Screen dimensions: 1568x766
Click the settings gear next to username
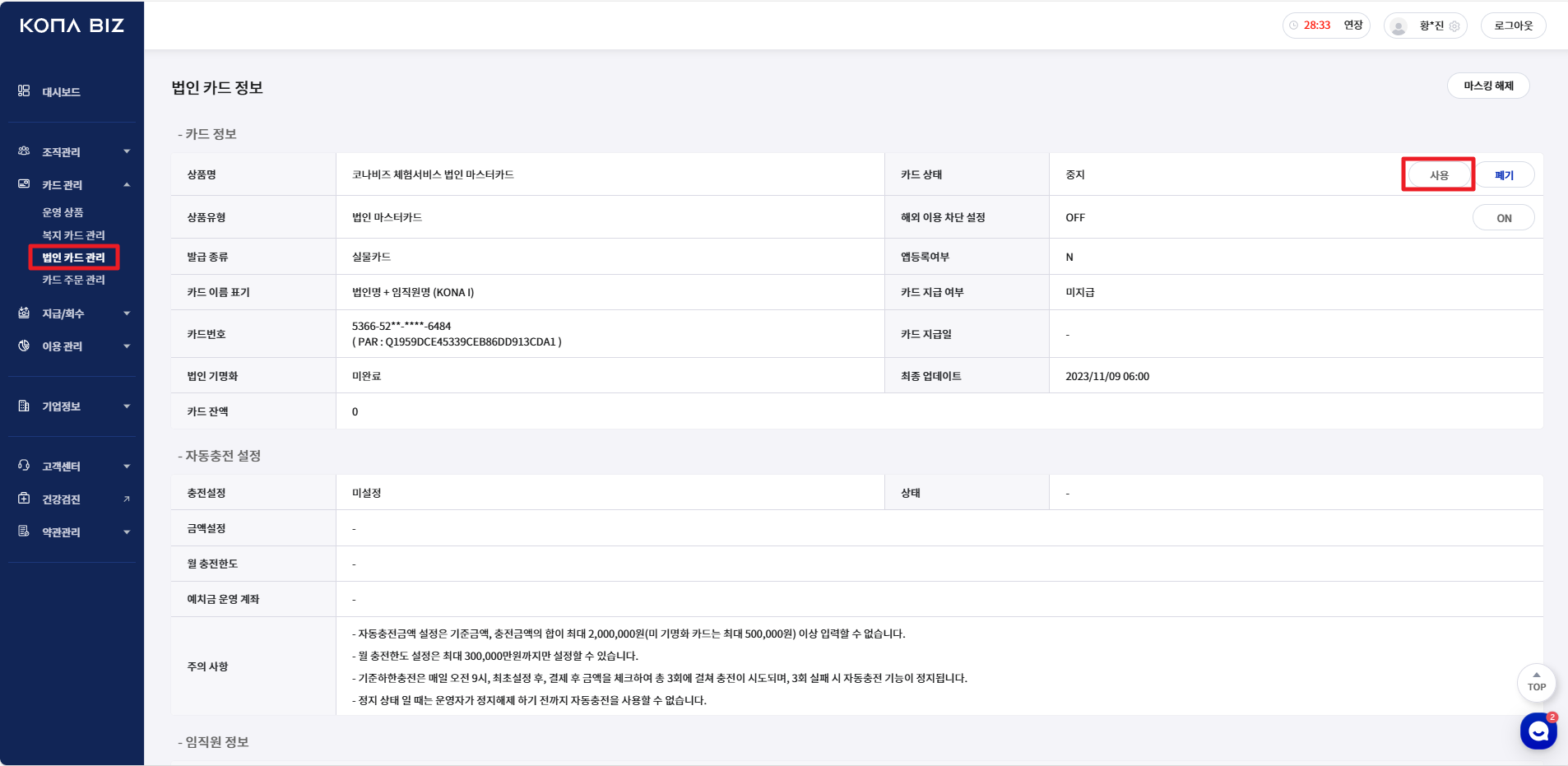tap(1454, 26)
